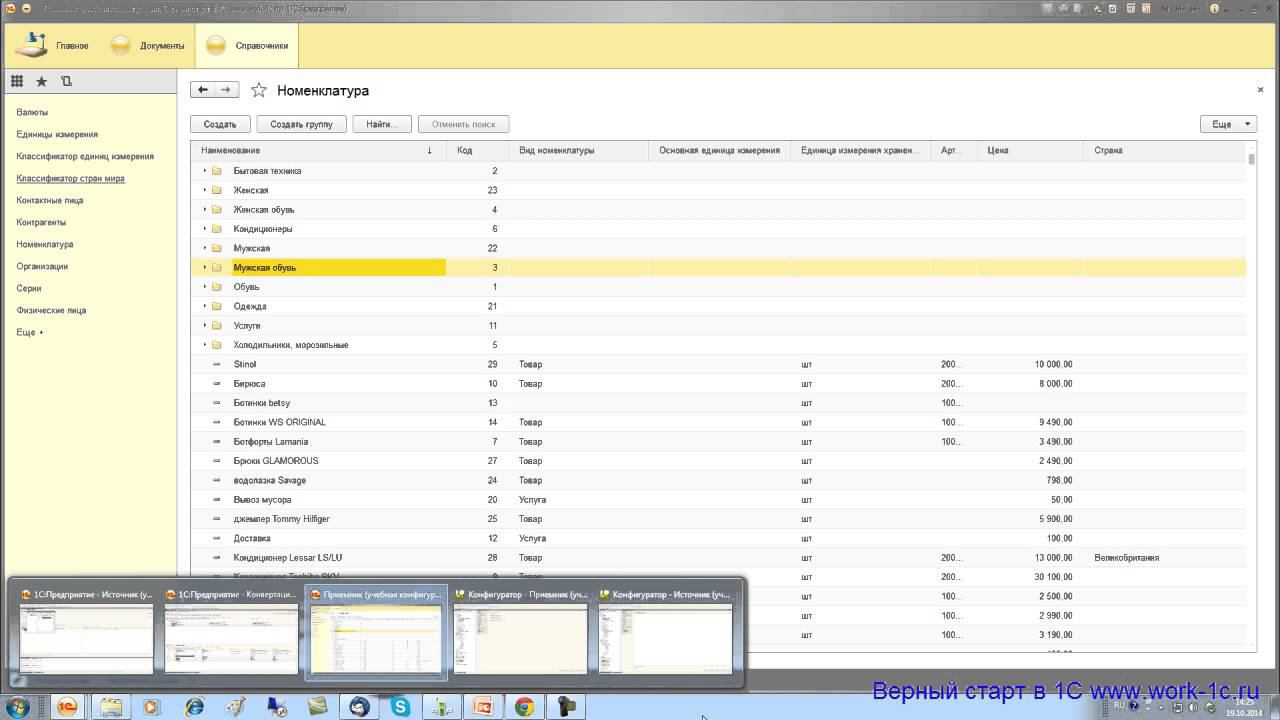Open Skype from the taskbar
The width and height of the screenshot is (1280, 720).
(x=400, y=707)
